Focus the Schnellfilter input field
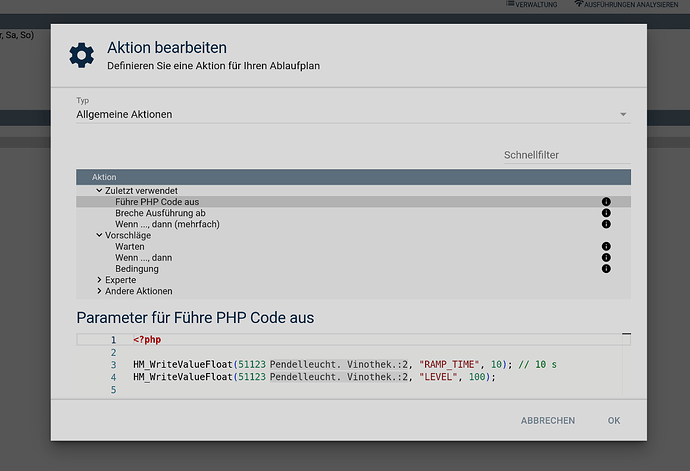 (x=567, y=155)
